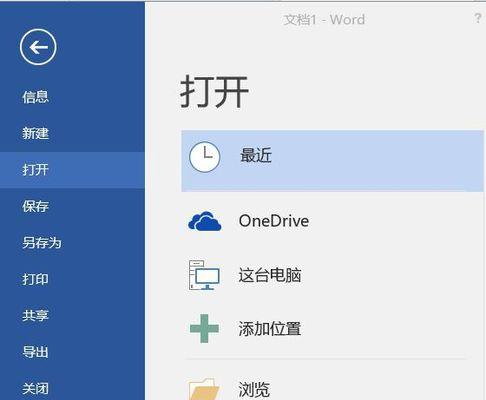Image resolution: width=486 pixels, height=400 pixels.
Task: Open the help question mark icon
Action: (478, 18)
